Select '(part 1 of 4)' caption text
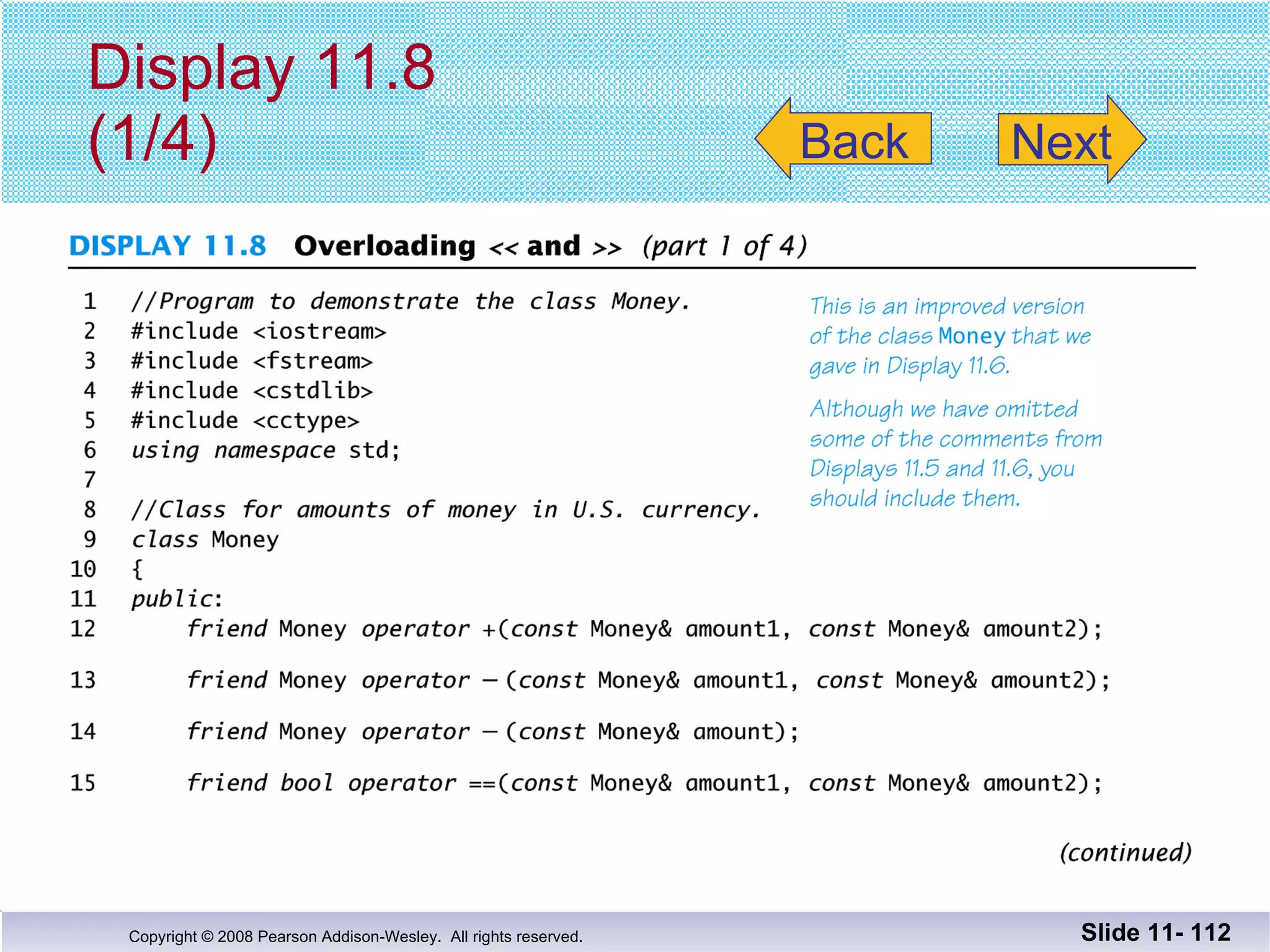Screen dimensions: 1270x952 click(724, 246)
